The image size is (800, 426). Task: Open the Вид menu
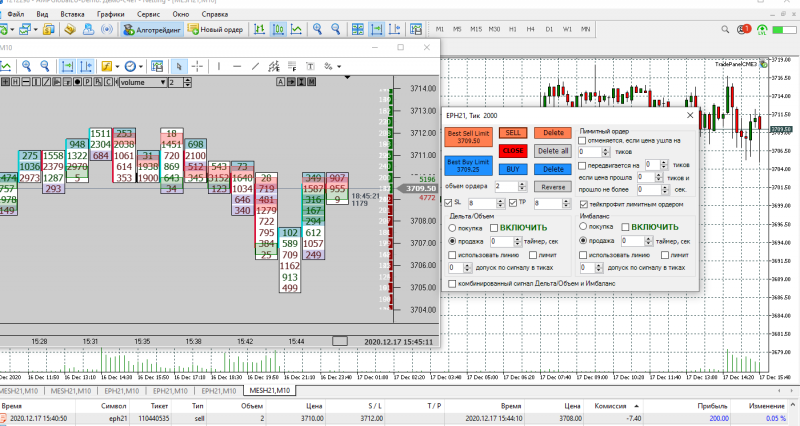(42, 14)
